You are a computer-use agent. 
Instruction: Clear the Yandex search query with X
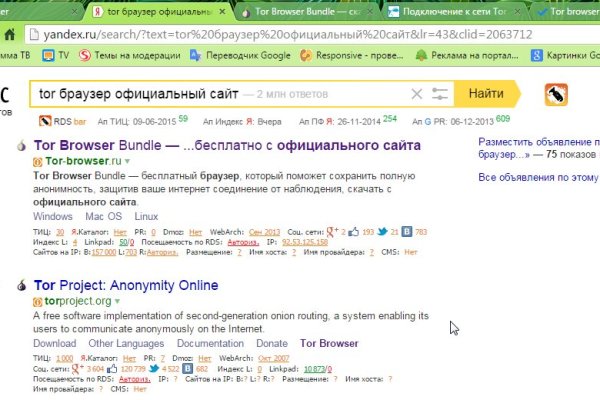pyautogui.click(x=417, y=94)
